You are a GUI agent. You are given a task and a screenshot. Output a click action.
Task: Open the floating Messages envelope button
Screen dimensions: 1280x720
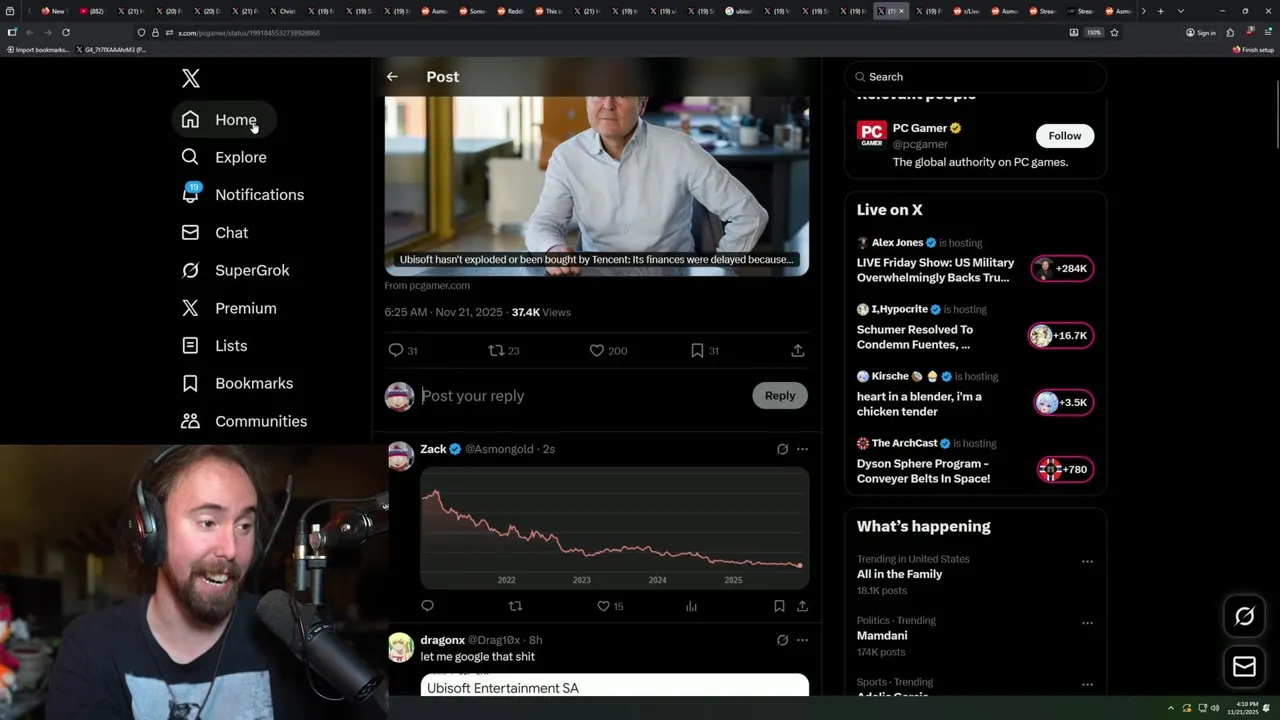click(1244, 667)
